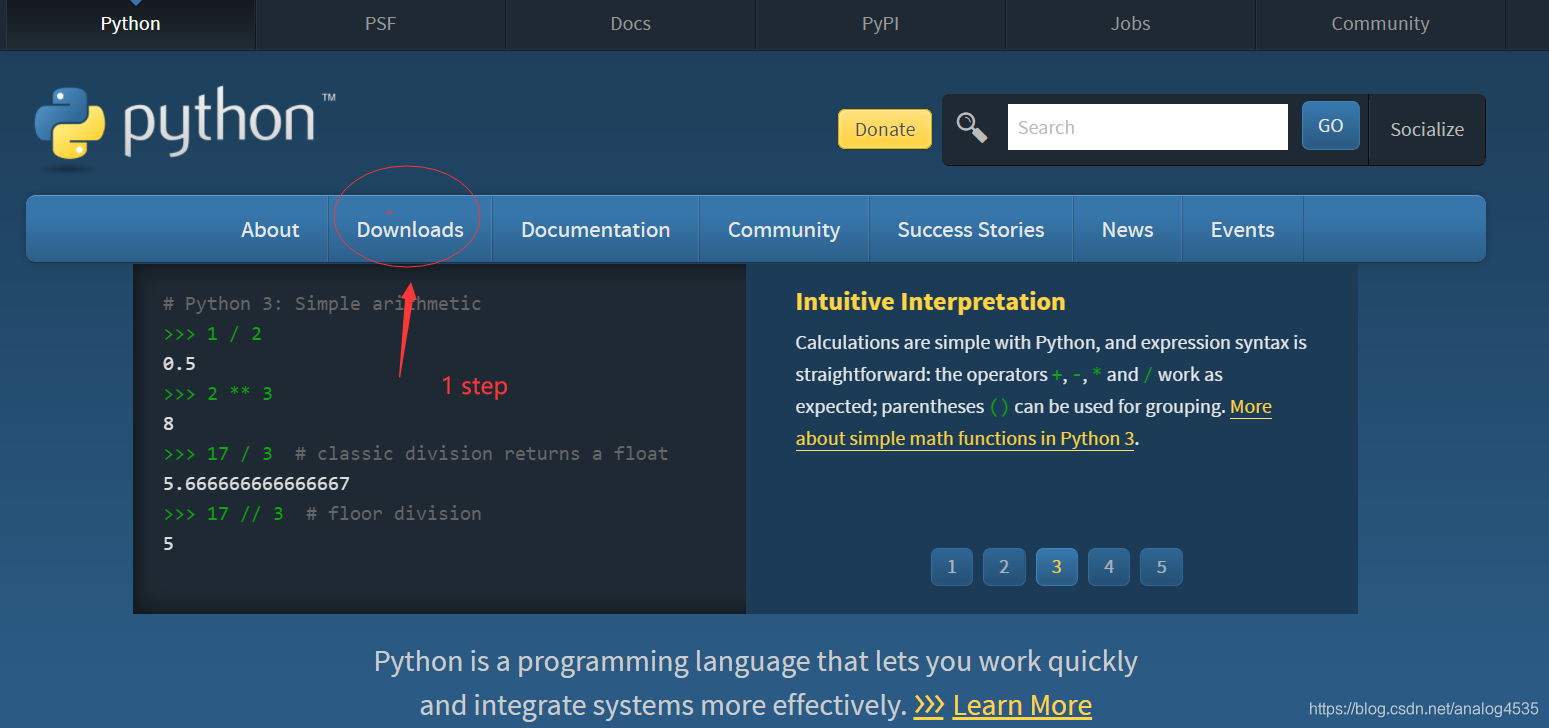Show slide 2 of the code carousel
Screen dimensions: 1549x728
pos(1004,567)
